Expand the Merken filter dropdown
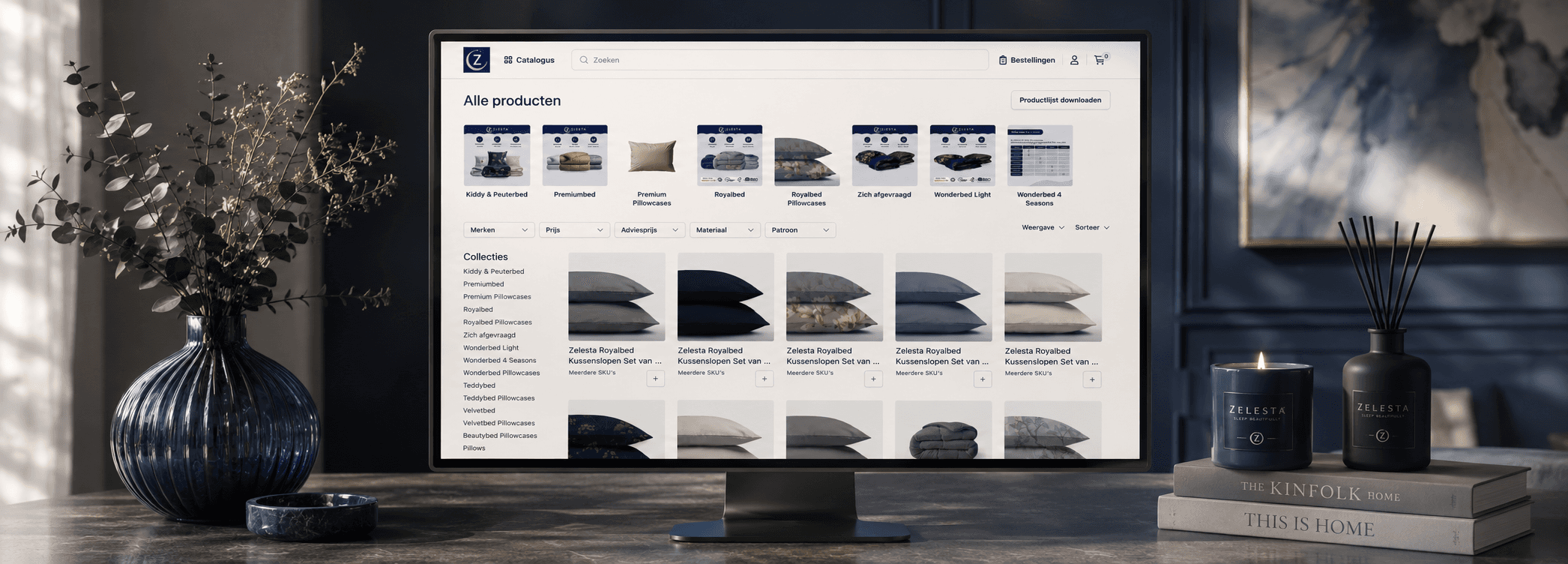Screen dimensions: 1568x564 [498, 230]
